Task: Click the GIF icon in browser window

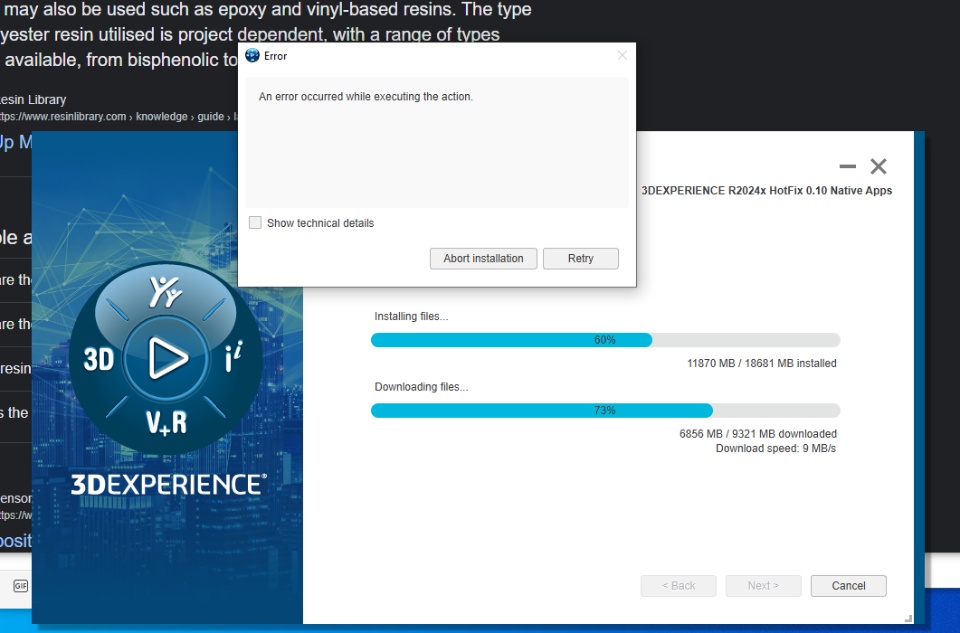Action: [20, 586]
